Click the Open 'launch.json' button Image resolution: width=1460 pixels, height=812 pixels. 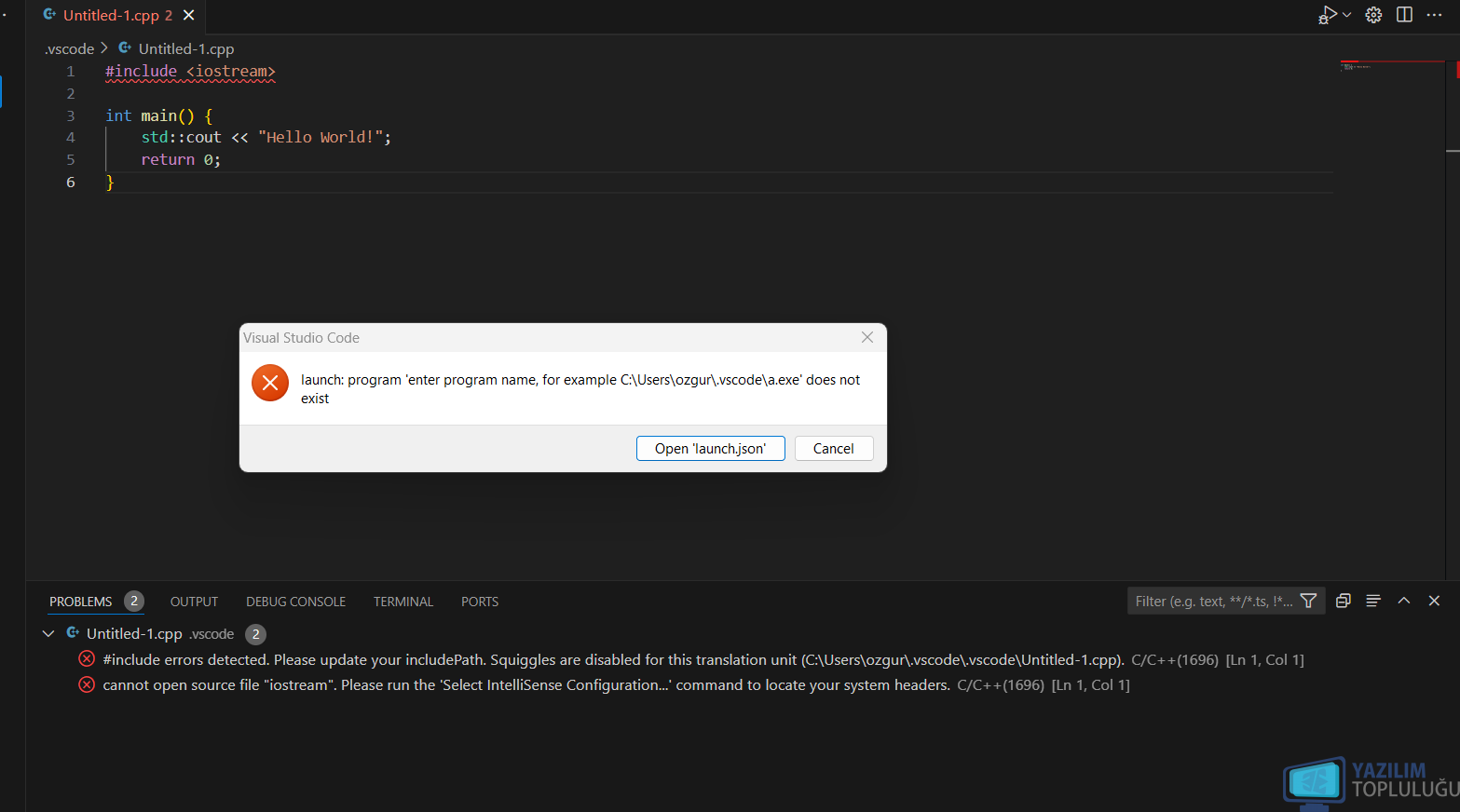(x=711, y=449)
